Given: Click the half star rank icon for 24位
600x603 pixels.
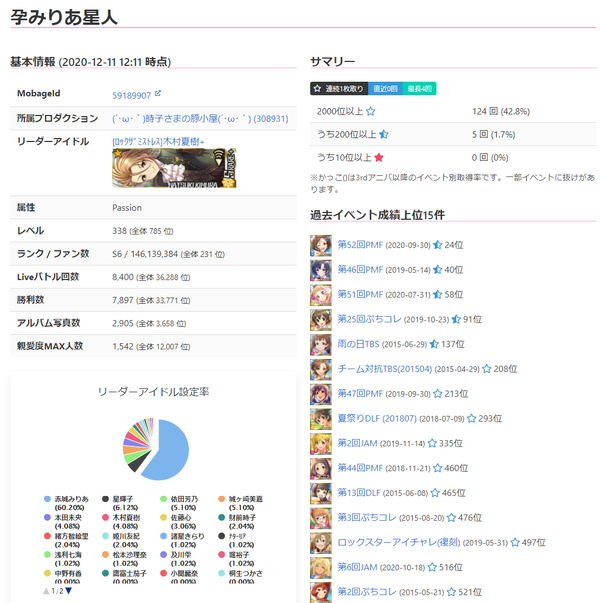Looking at the screenshot, I should [x=437, y=245].
